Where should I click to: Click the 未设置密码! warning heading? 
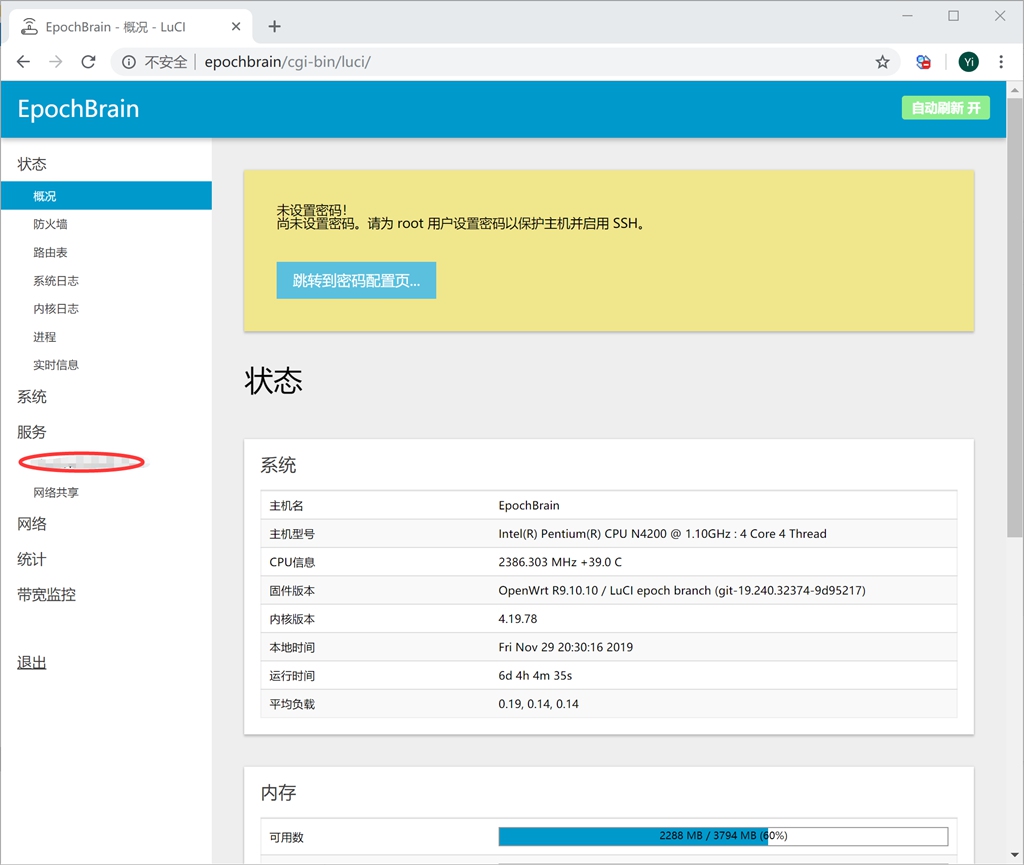(312, 210)
